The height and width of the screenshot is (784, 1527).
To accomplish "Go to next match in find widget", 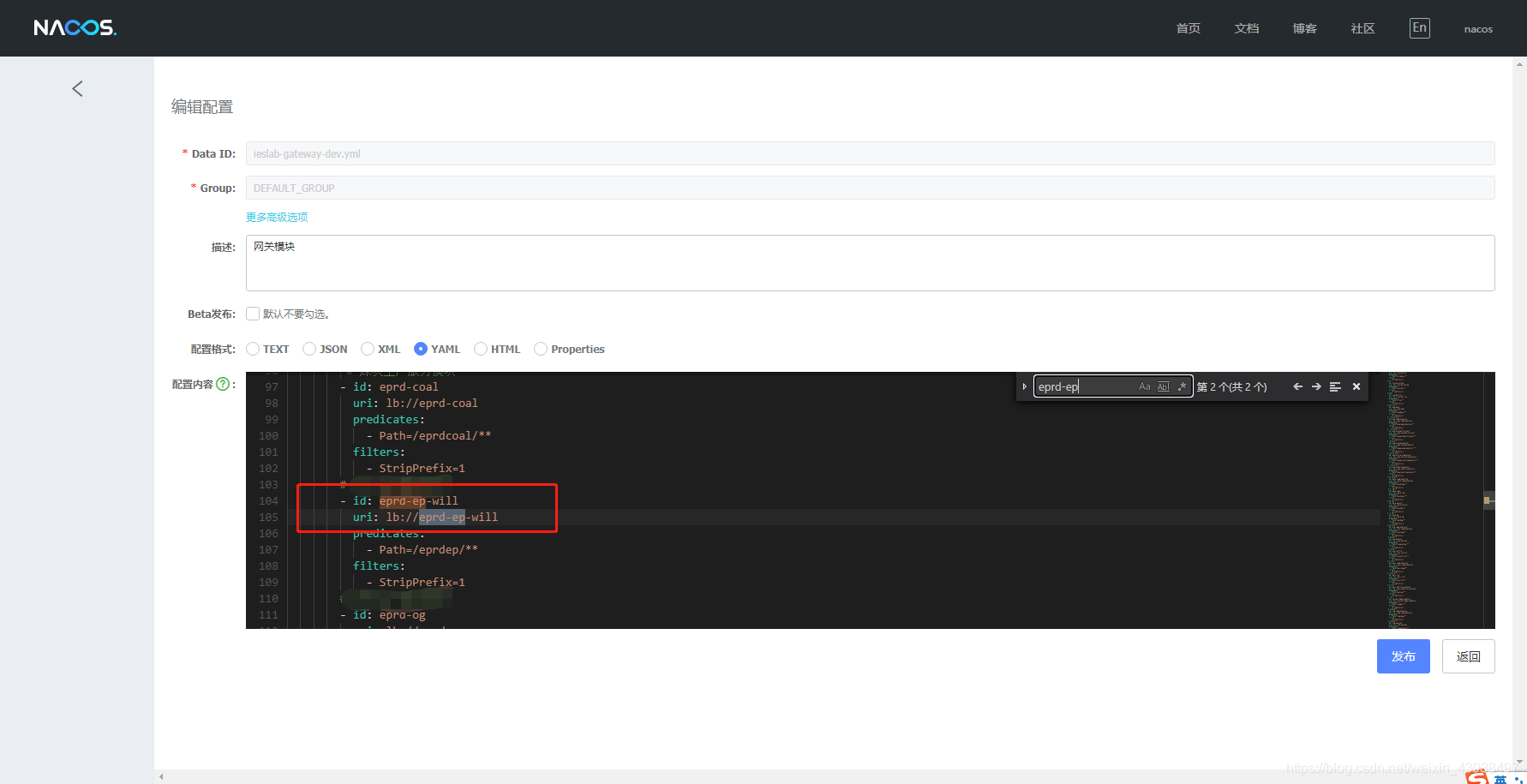I will pos(1316,386).
